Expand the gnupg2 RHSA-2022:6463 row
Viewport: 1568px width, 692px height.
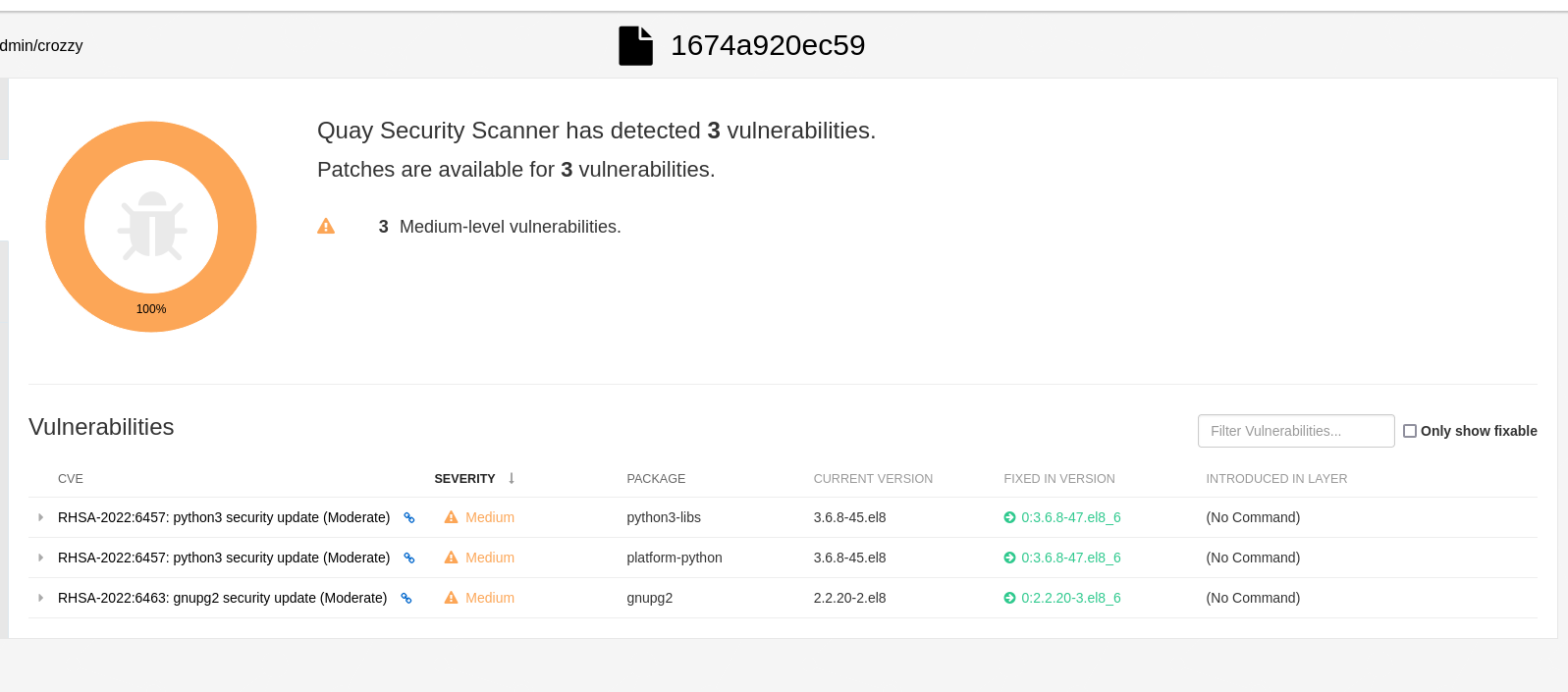40,598
